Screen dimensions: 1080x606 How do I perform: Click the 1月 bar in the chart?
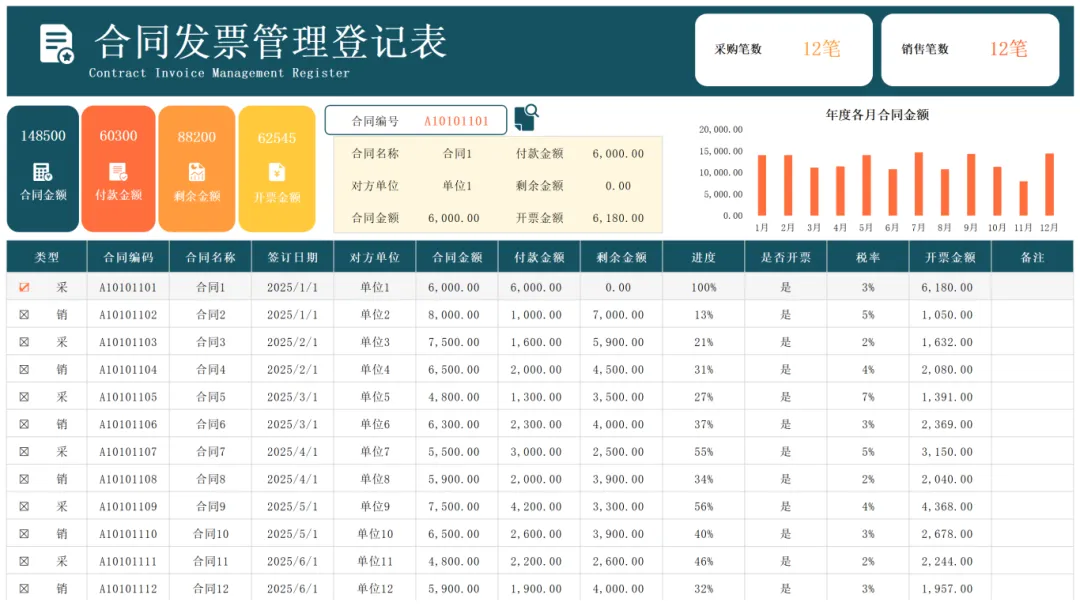pos(762,185)
